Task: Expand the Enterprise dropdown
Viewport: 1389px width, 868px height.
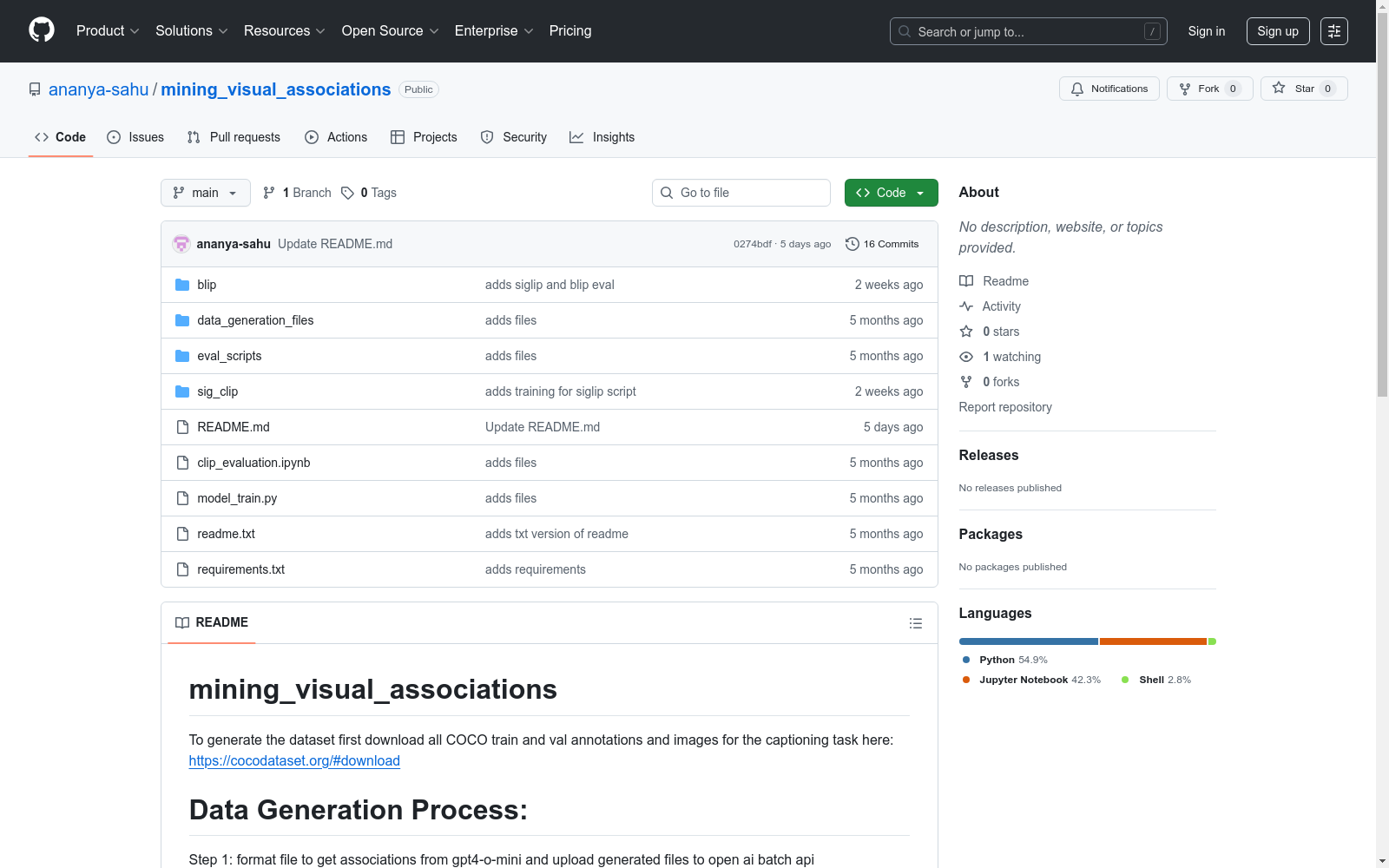Action: [494, 31]
